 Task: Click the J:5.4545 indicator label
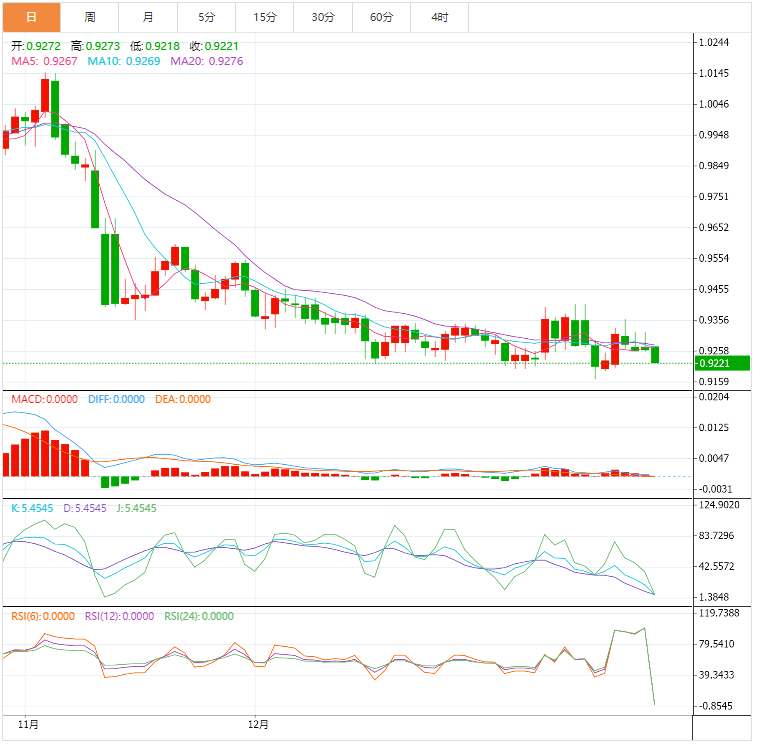click(137, 509)
